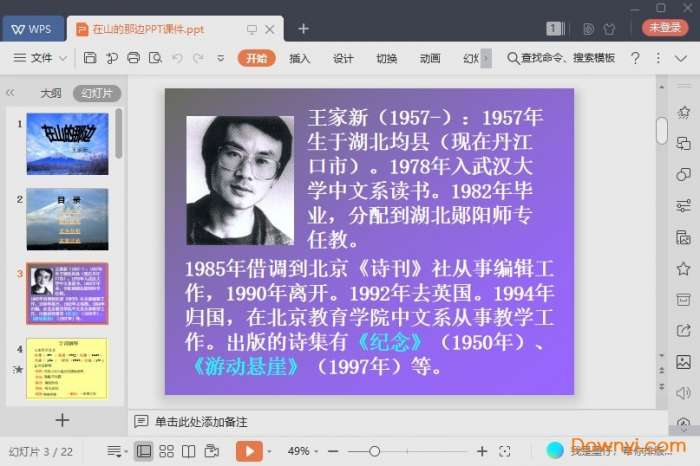This screenshot has width=700, height=466.
Task: Switch to the 幻灯片 thumbnails view
Action: coord(97,93)
